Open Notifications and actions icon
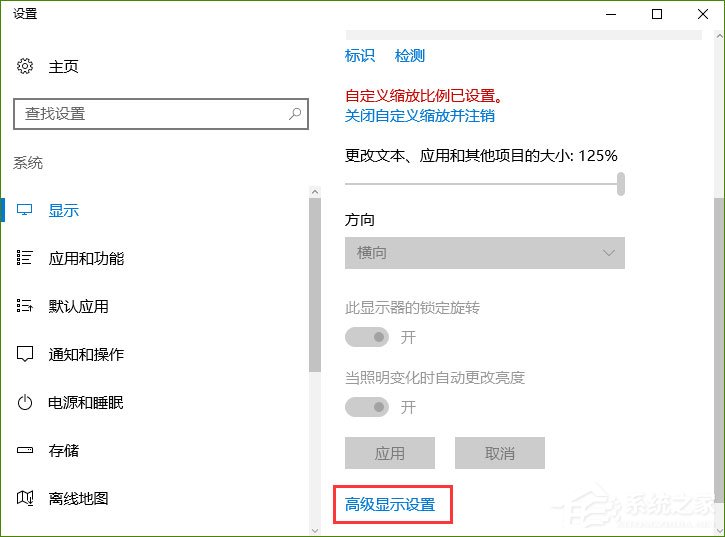 [x=25, y=355]
